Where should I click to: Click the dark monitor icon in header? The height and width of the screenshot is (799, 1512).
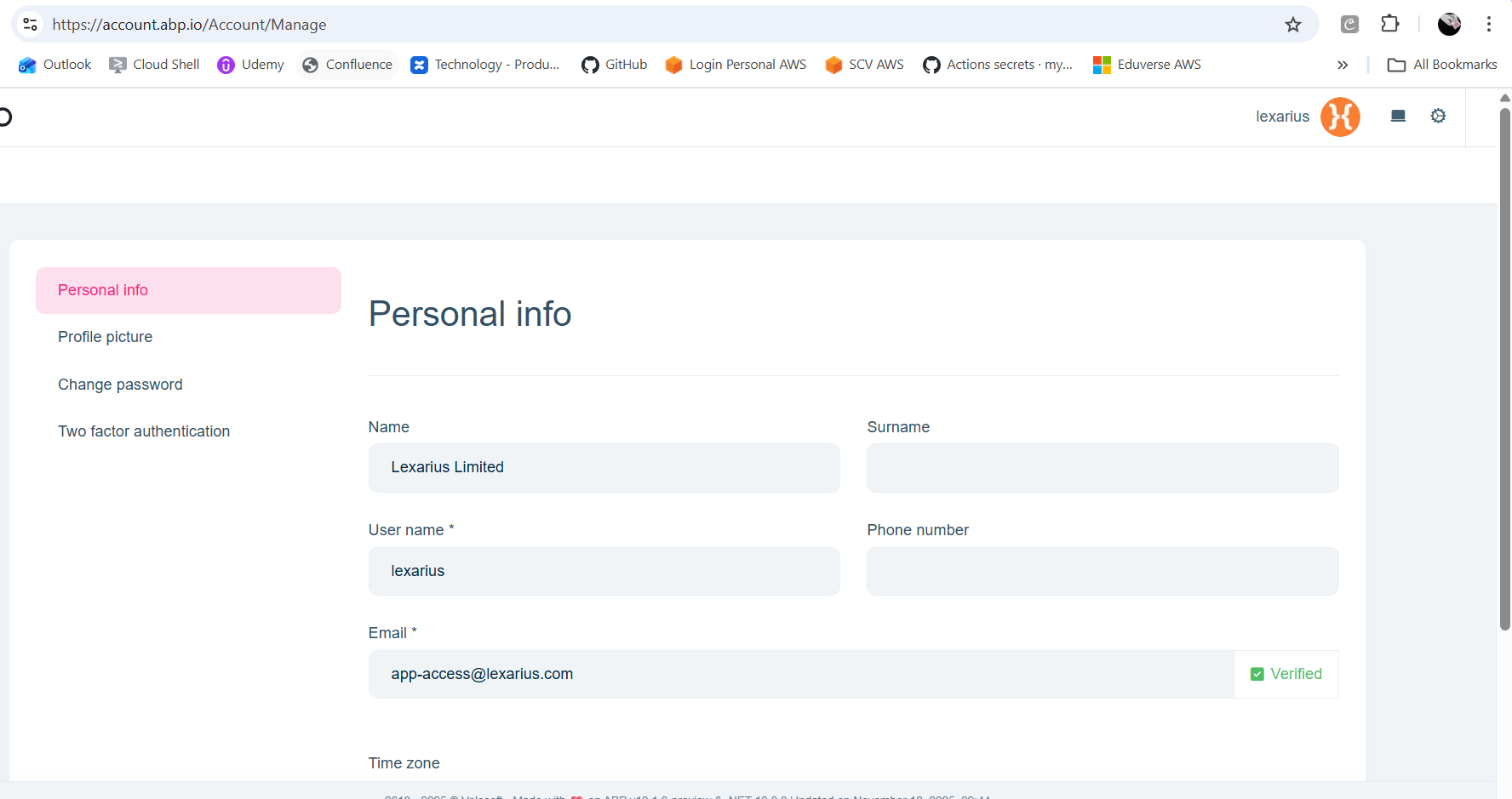pos(1398,116)
